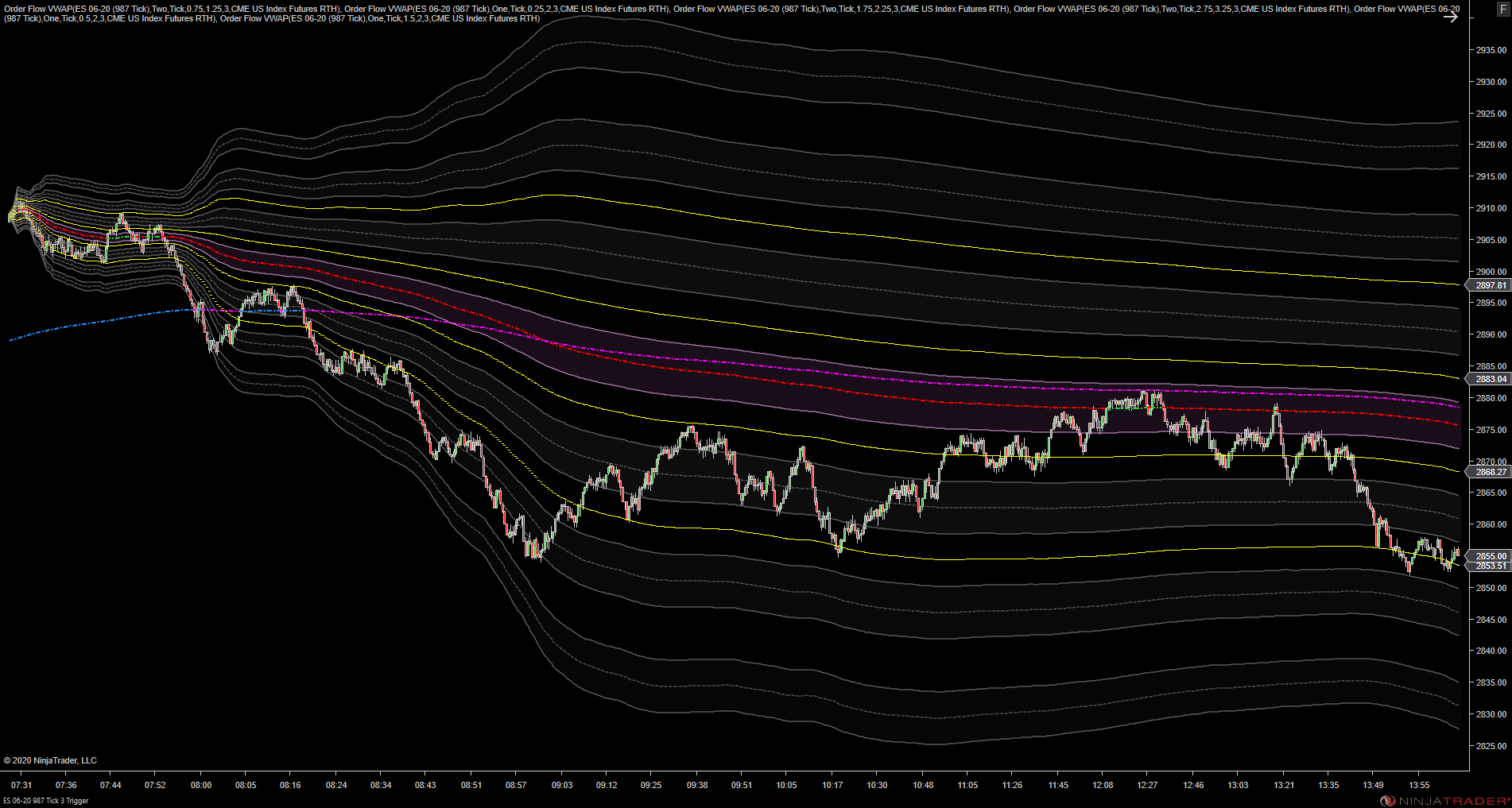
Task: Select the 2897.81 price marker
Action: (1491, 285)
